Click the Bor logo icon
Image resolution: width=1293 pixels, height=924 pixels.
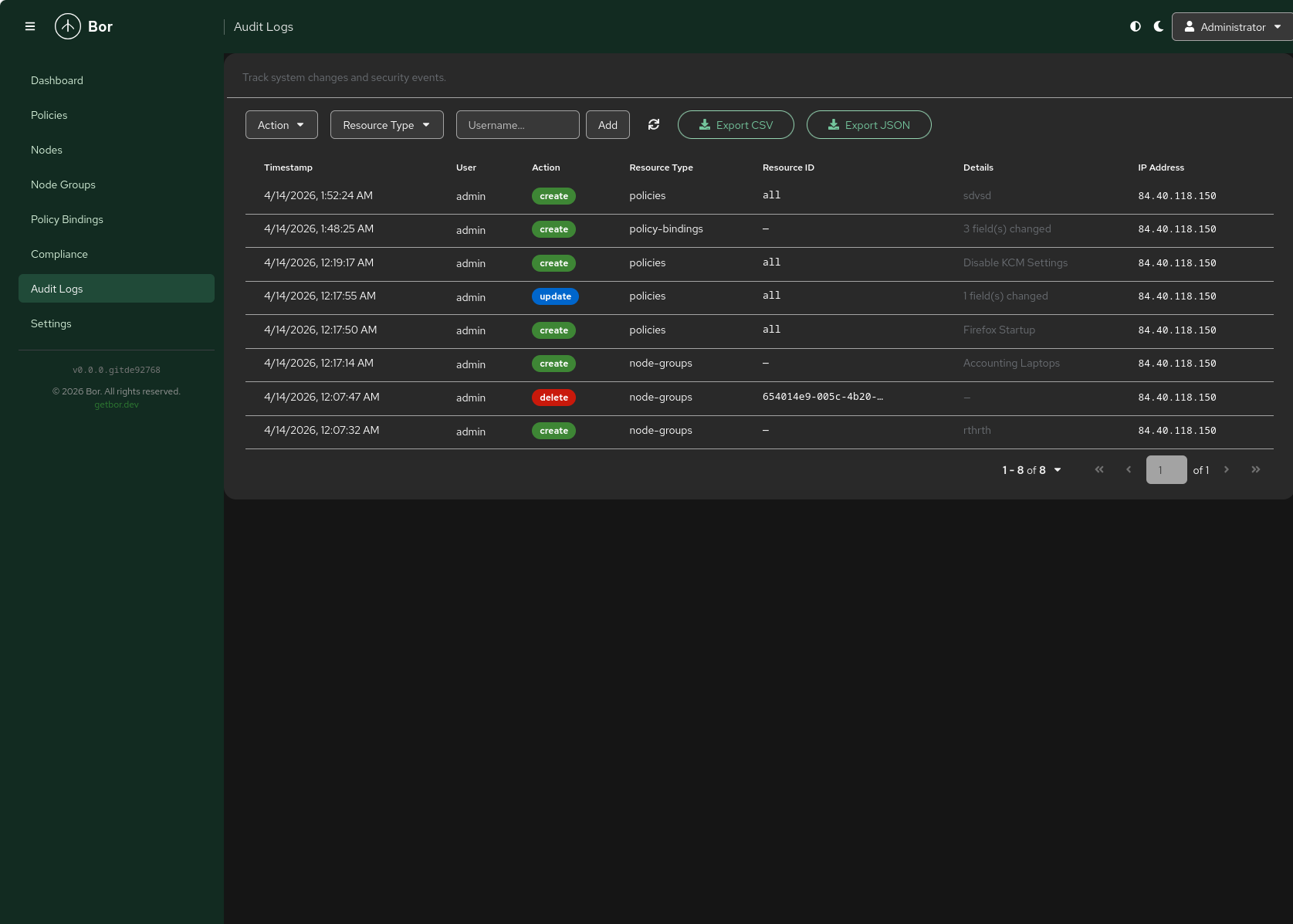pyautogui.click(x=68, y=26)
